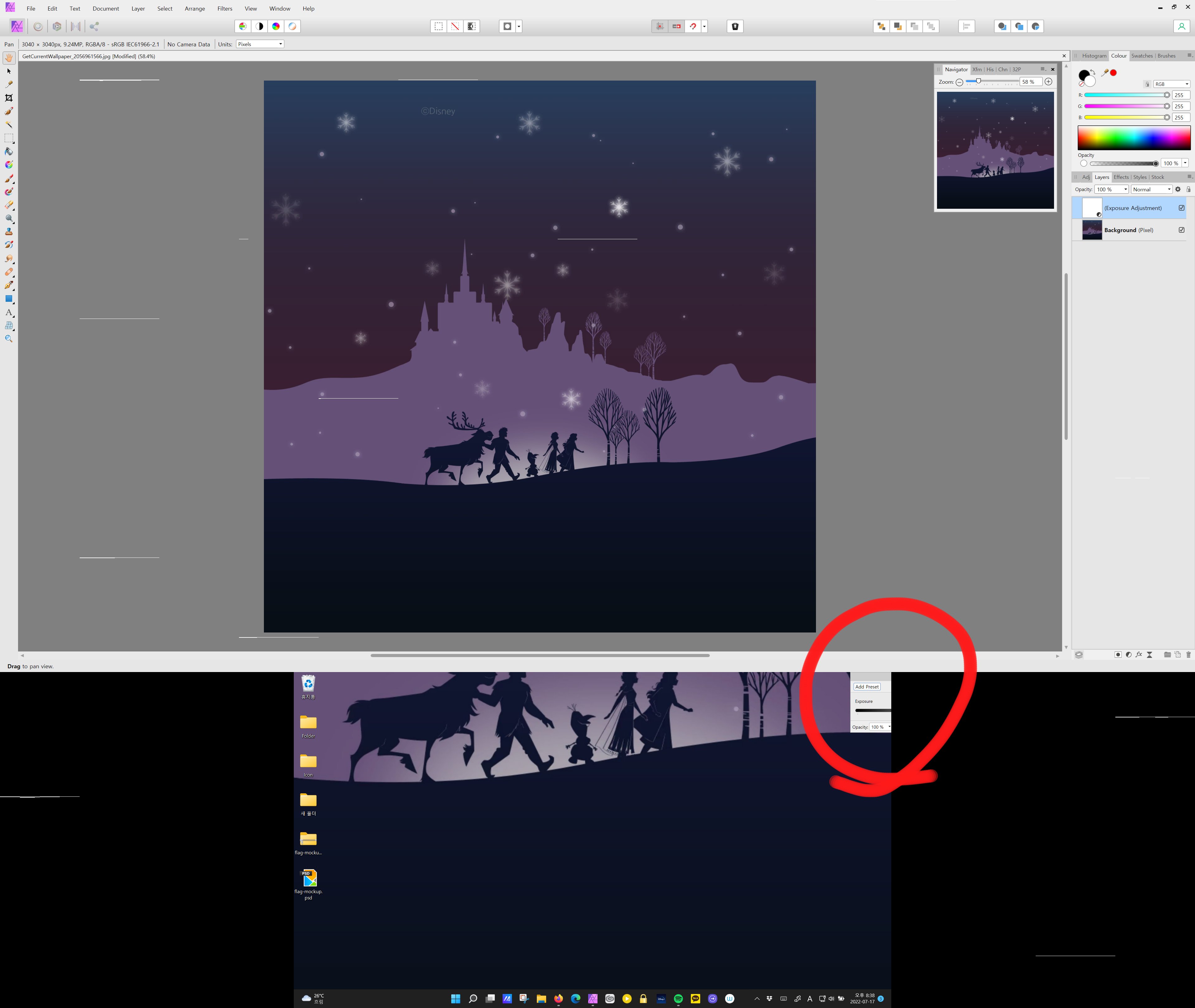
Task: Select the Gradient tool
Action: point(9,165)
